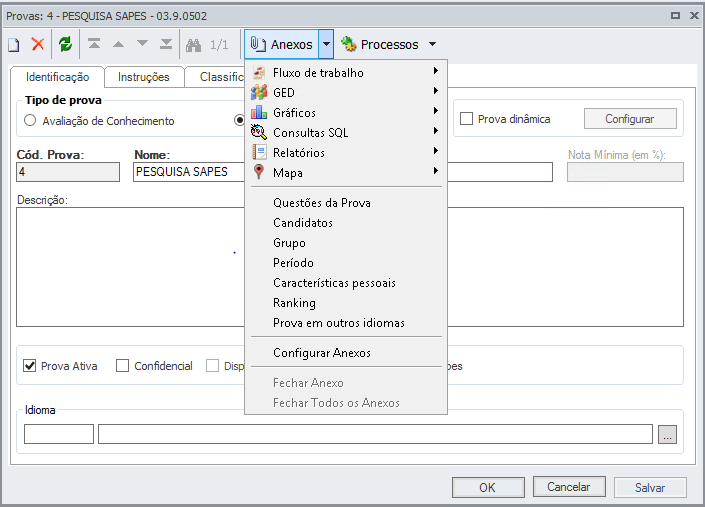Click the Configurar button

(629, 119)
